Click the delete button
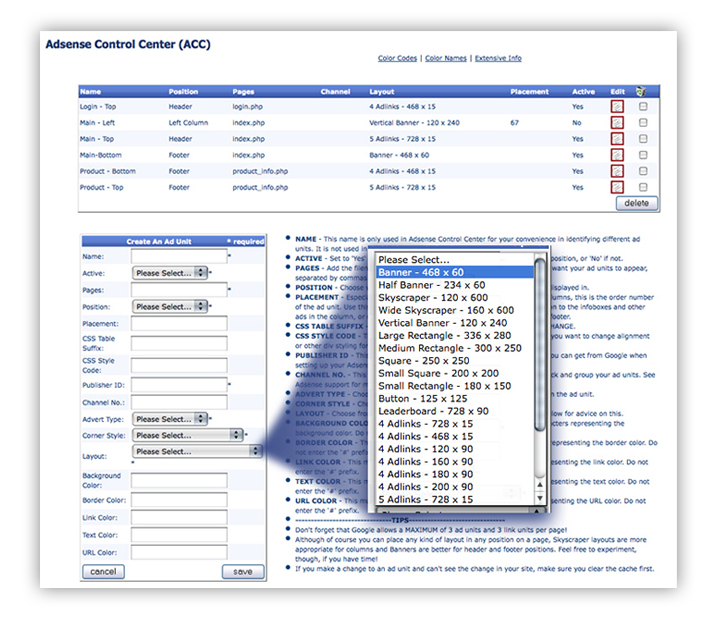This screenshot has width=710, height=625. 636,203
